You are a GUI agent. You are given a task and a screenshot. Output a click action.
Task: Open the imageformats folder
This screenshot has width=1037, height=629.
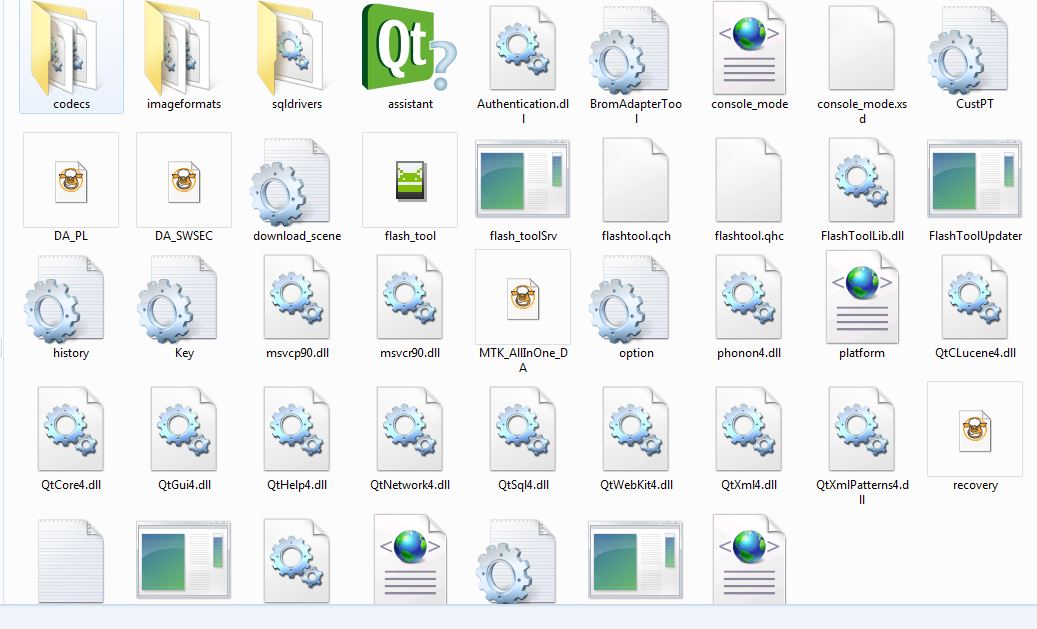coord(184,56)
